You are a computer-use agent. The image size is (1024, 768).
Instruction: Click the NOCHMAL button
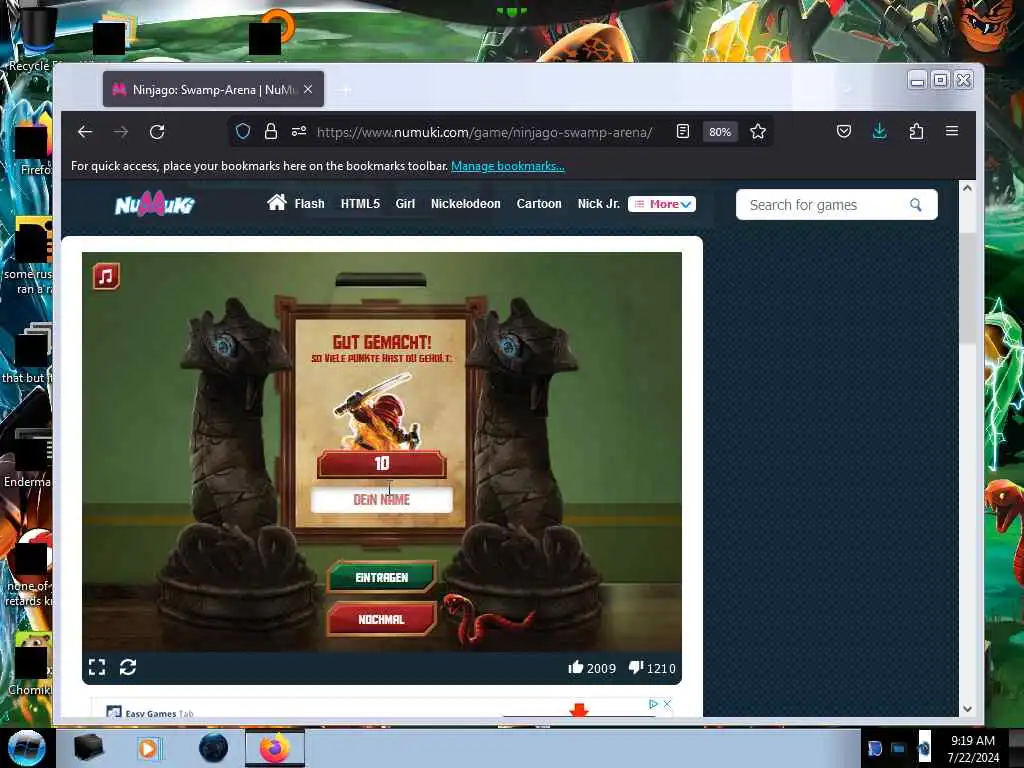pos(381,619)
